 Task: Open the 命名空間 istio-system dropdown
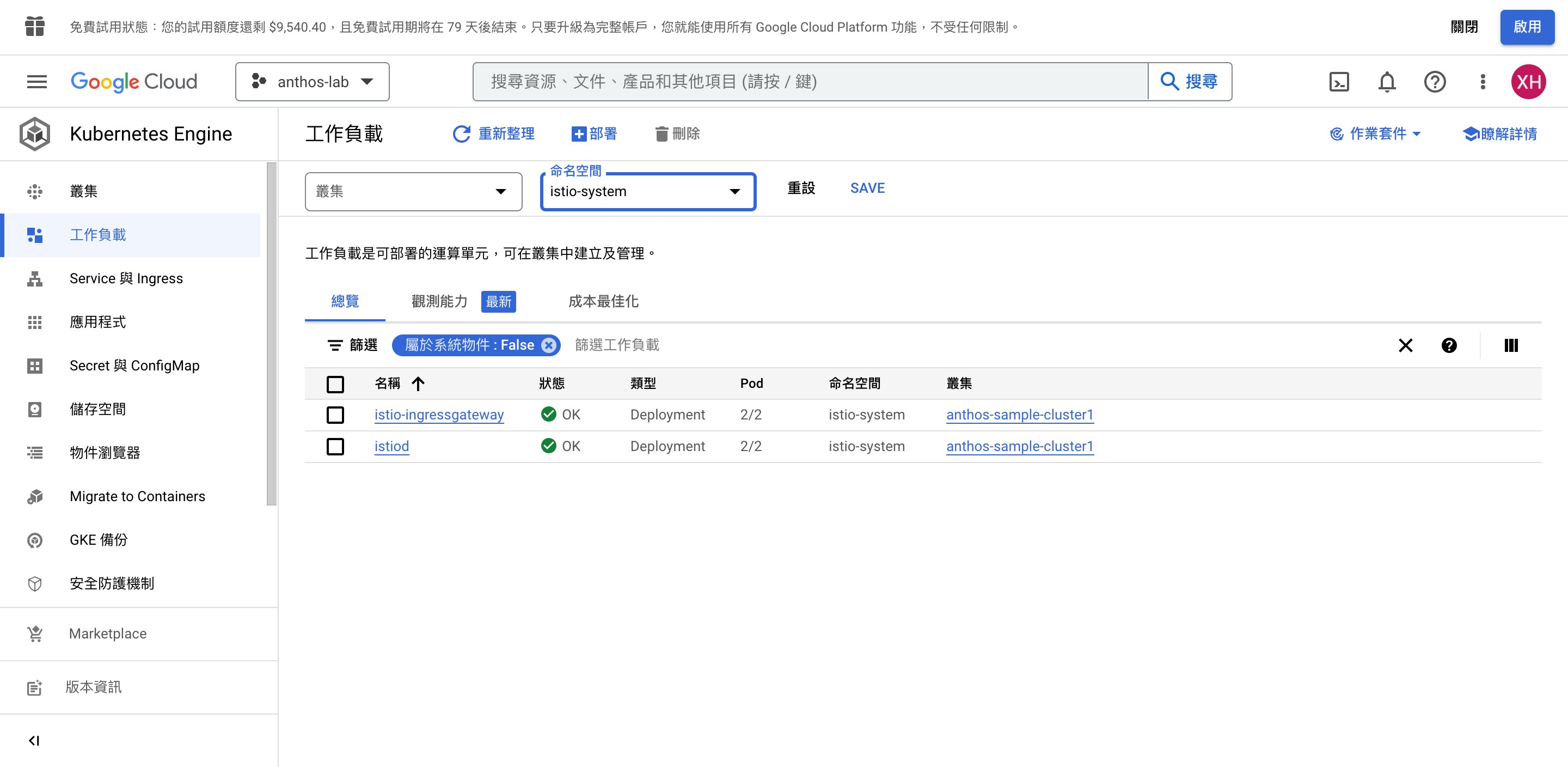coord(648,191)
